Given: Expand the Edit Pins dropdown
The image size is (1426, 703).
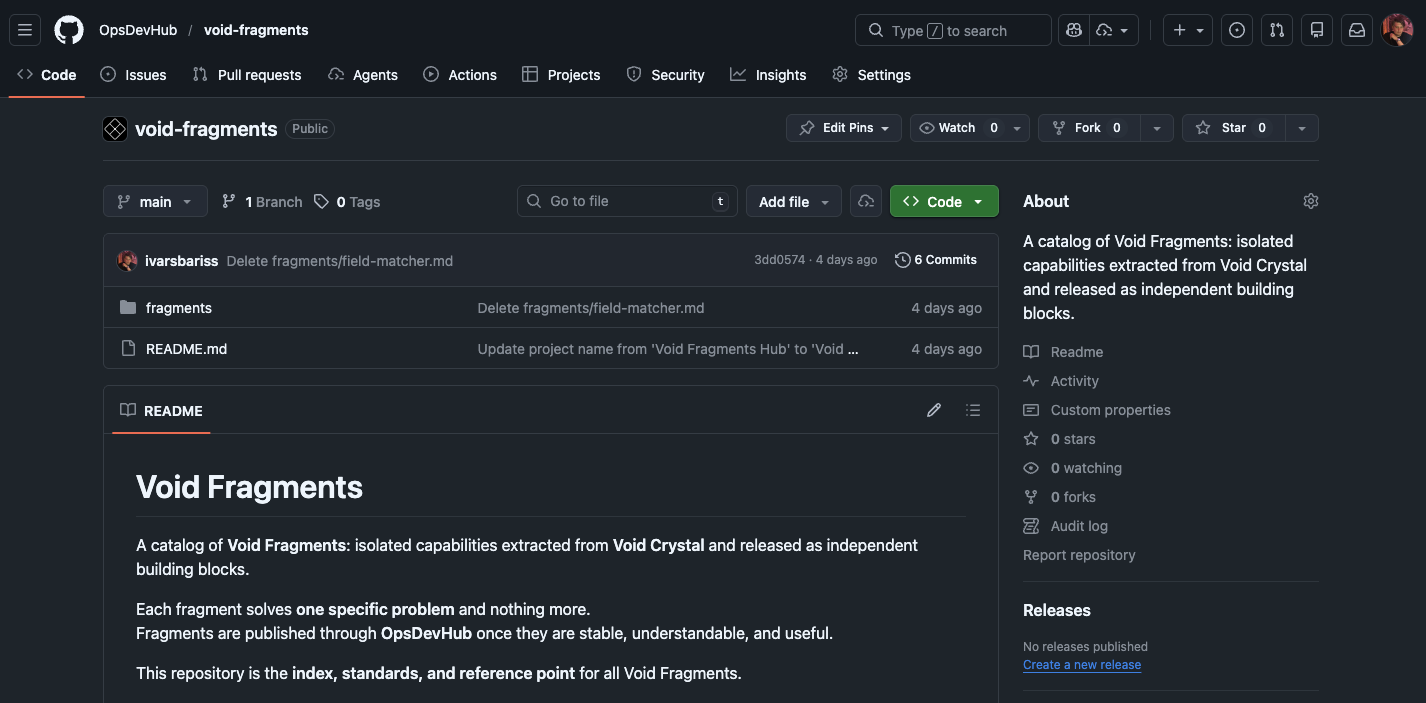Looking at the screenshot, I should click(844, 128).
